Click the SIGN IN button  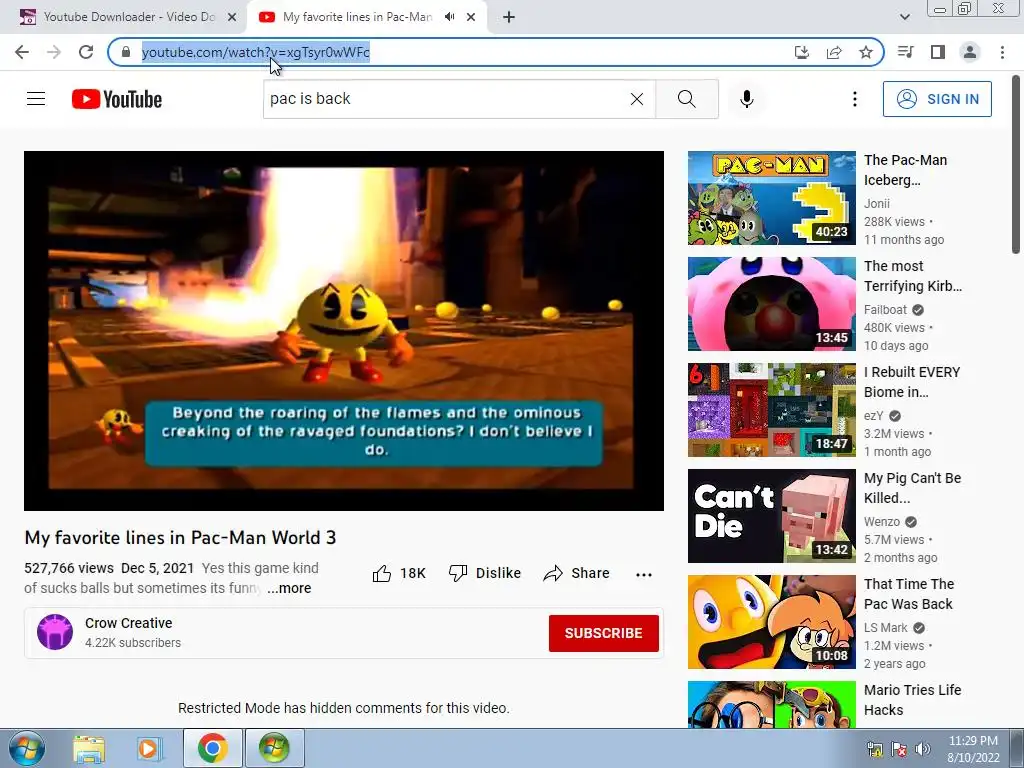[x=937, y=99]
